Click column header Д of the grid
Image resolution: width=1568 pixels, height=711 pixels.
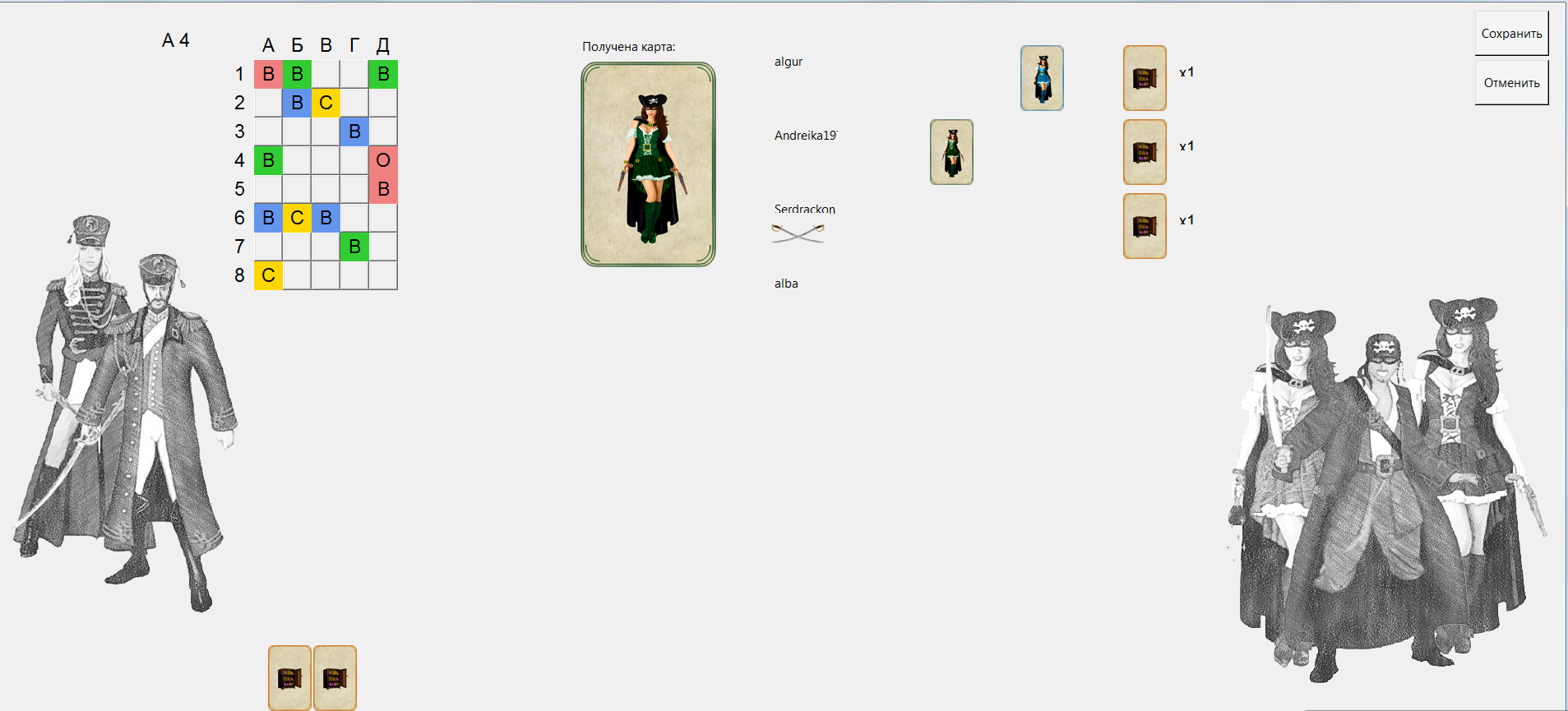pyautogui.click(x=383, y=45)
